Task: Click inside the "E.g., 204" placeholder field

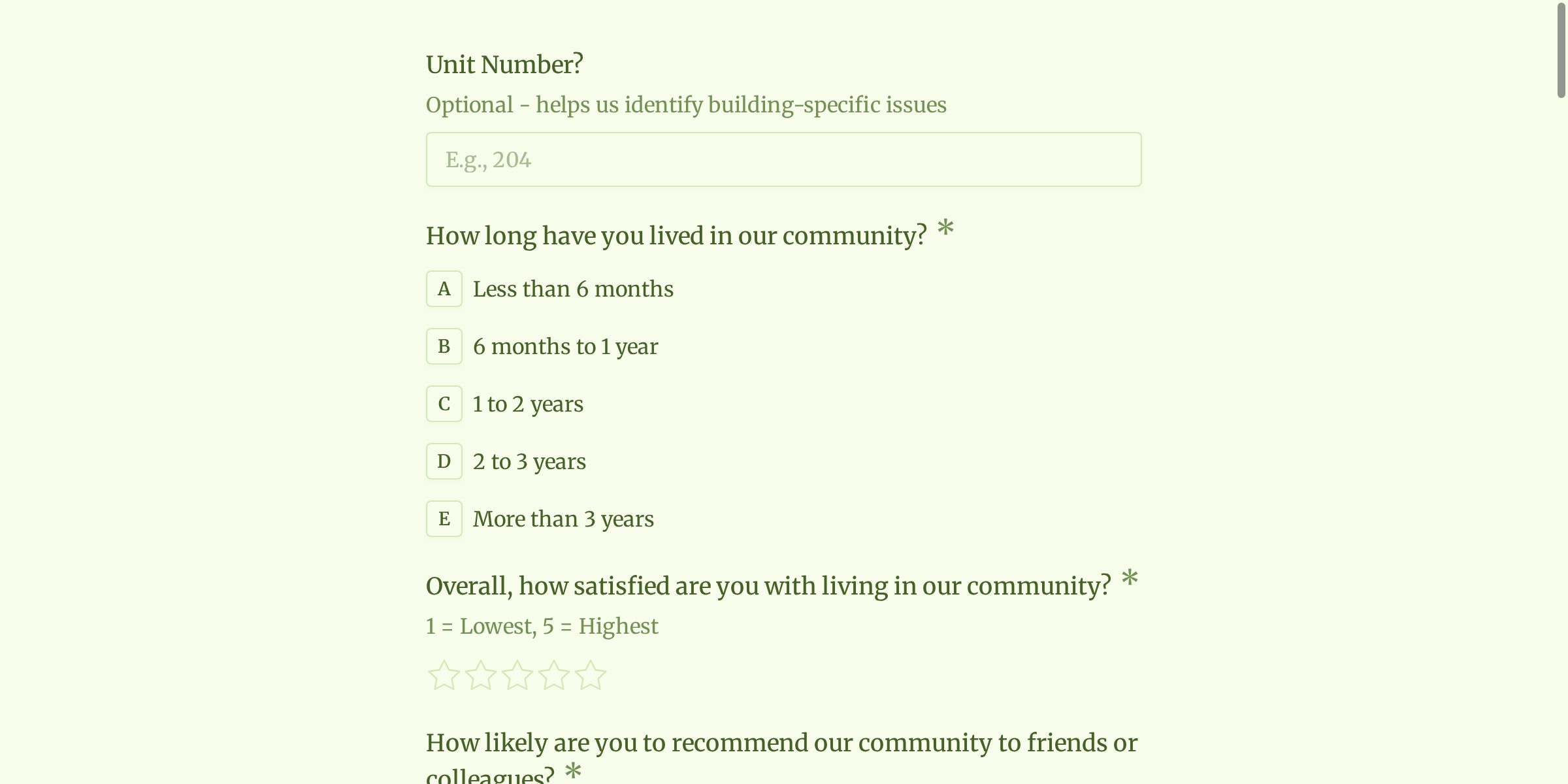Action: [783, 159]
